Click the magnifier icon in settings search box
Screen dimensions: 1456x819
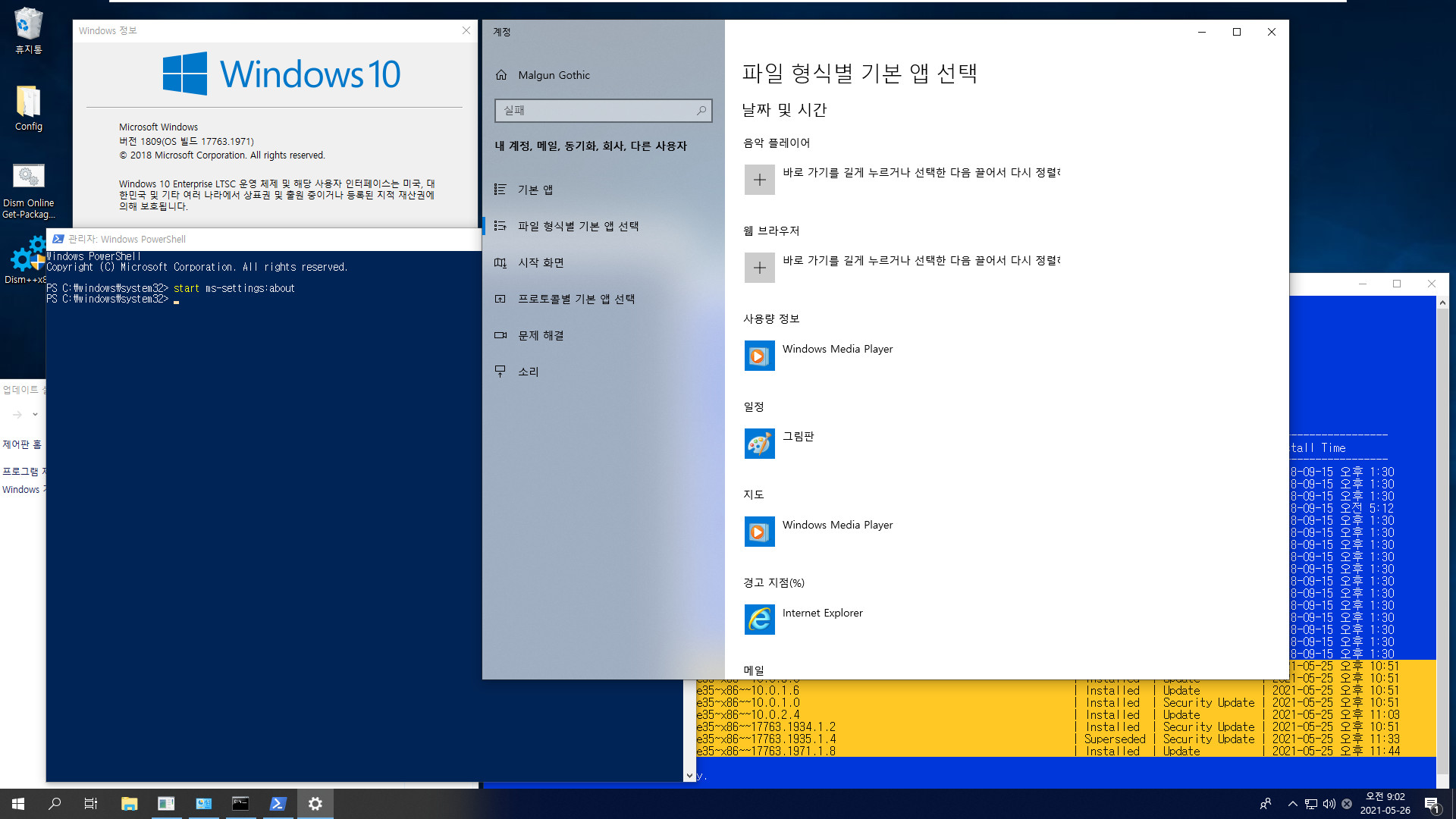(x=701, y=111)
